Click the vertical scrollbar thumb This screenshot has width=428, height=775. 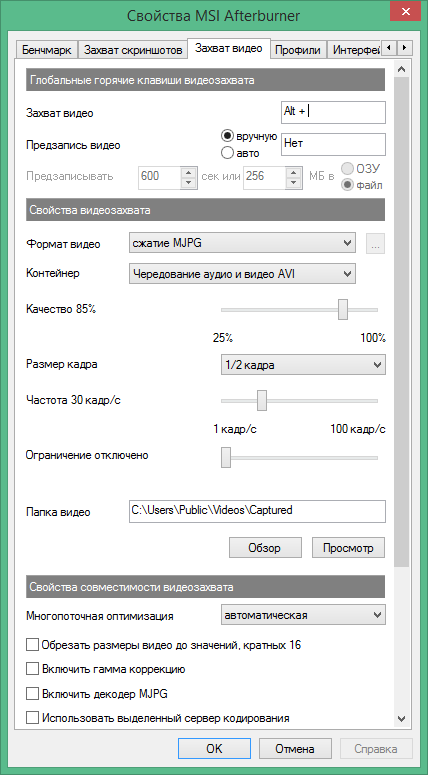click(401, 321)
